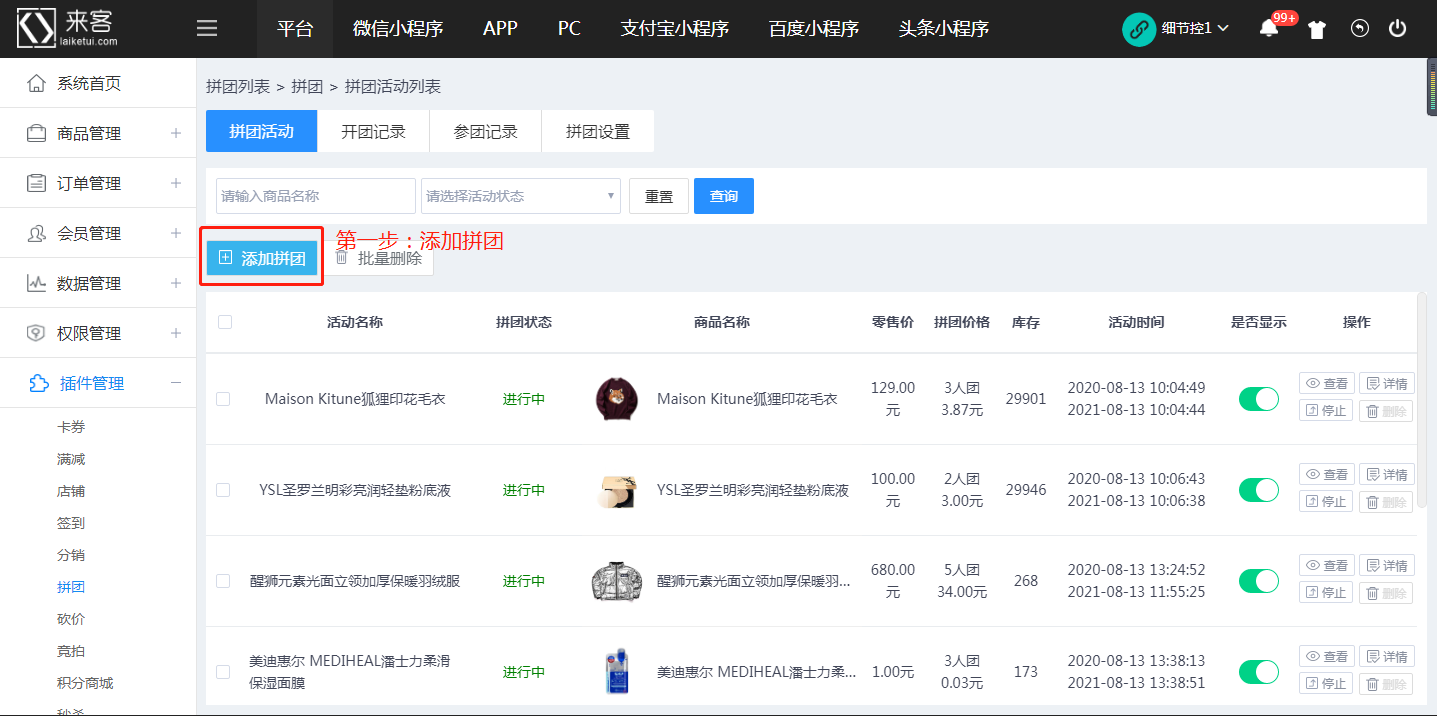Screen dimensions: 1437x716
Task: Click the home icon beside 系统首页
Action: [37, 83]
